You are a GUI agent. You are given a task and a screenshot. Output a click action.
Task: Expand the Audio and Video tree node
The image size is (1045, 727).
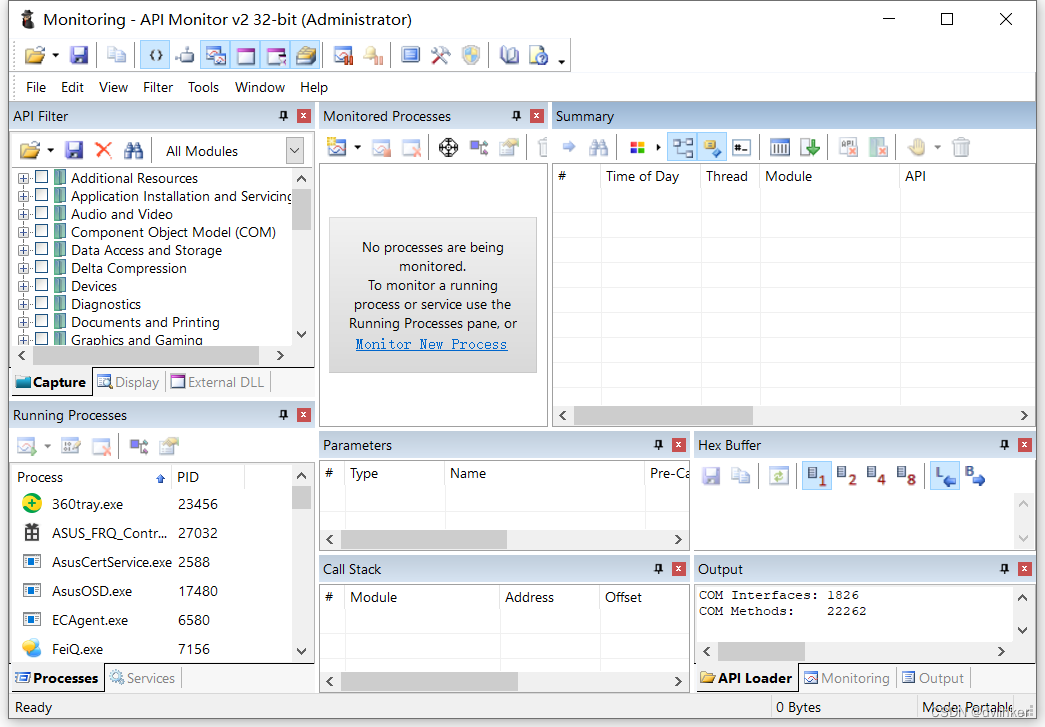[23, 215]
